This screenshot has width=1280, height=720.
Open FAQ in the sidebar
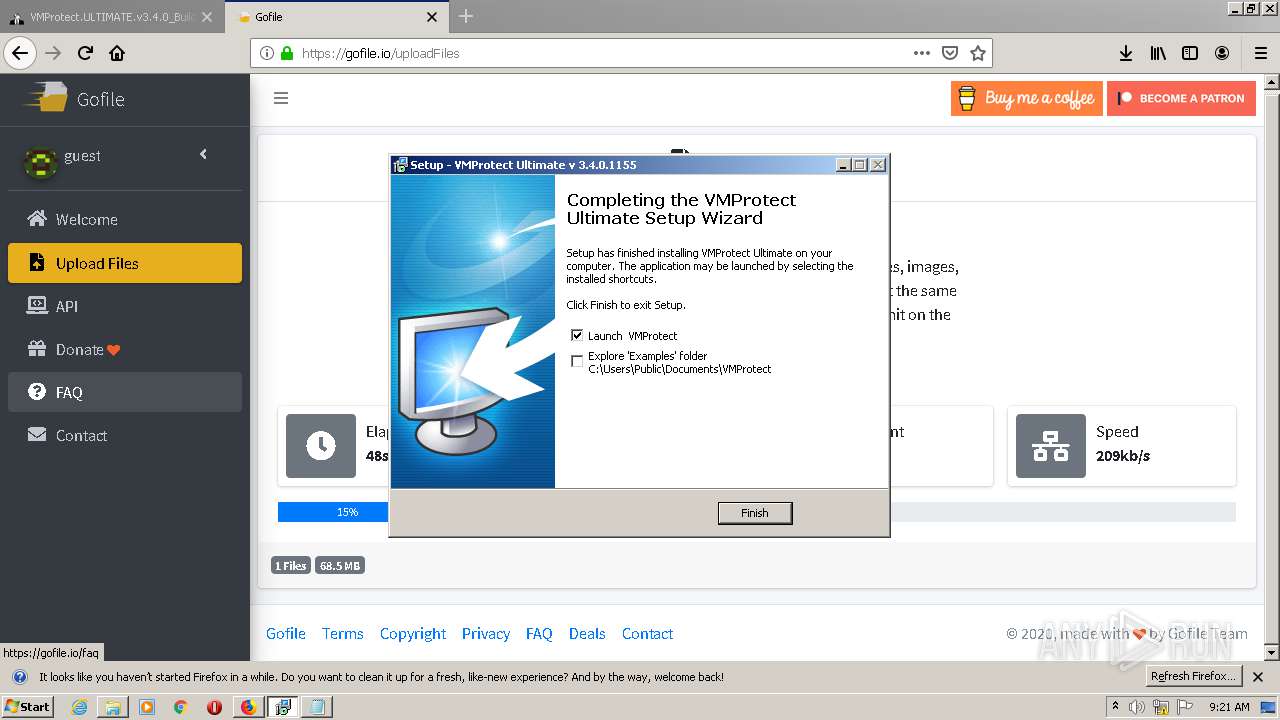125,392
